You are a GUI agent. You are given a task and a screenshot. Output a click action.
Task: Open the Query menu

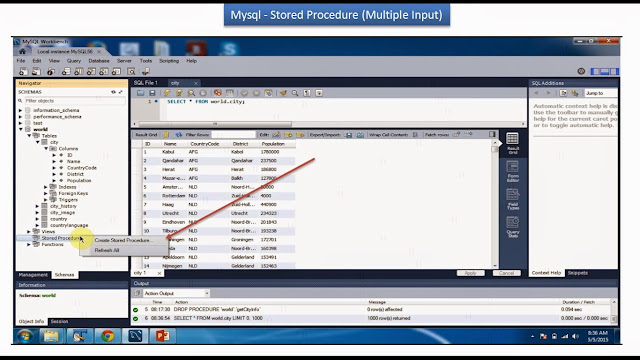74,61
